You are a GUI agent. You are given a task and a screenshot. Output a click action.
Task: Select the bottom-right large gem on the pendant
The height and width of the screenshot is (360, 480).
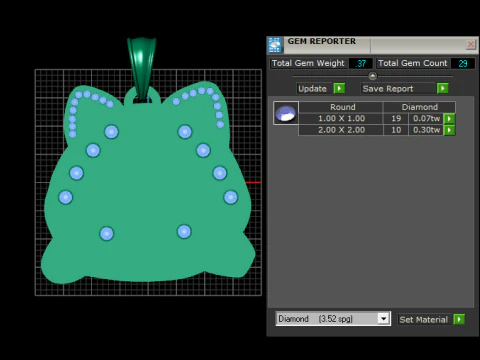pos(184,232)
